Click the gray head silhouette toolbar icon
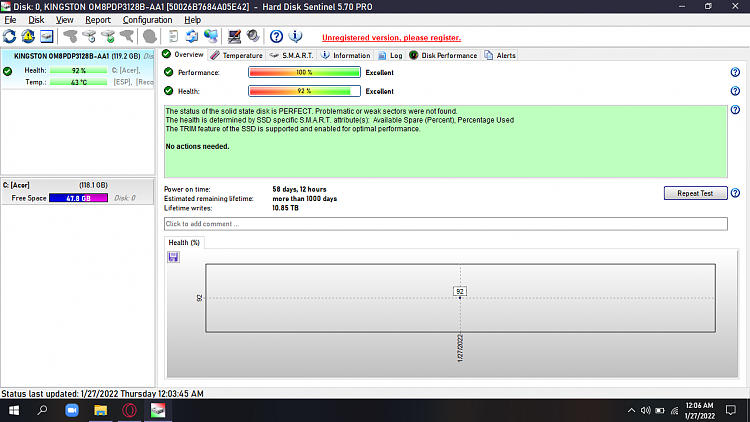 pos(150,36)
